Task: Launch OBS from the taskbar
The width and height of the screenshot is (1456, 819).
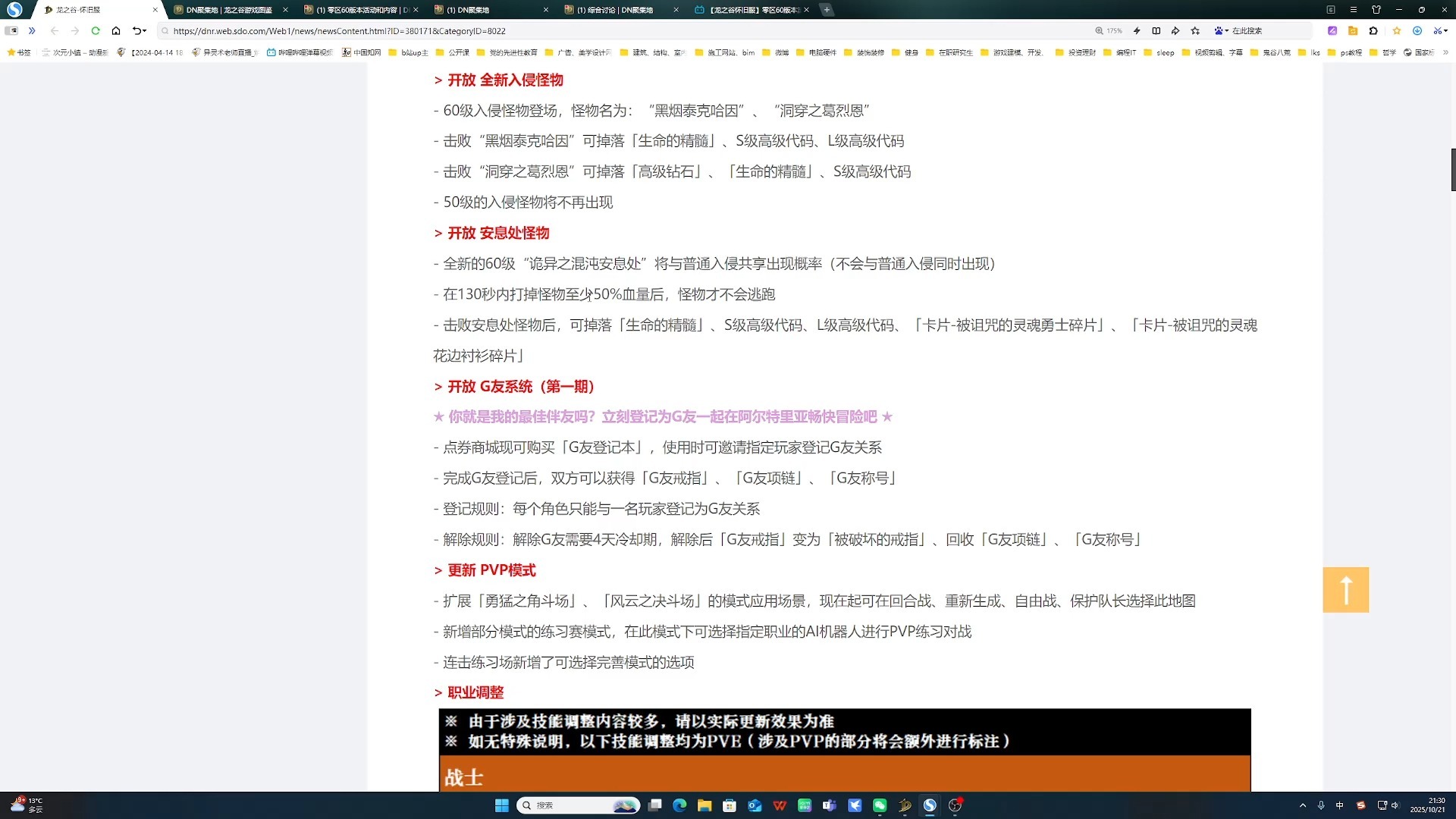Action: (x=954, y=805)
